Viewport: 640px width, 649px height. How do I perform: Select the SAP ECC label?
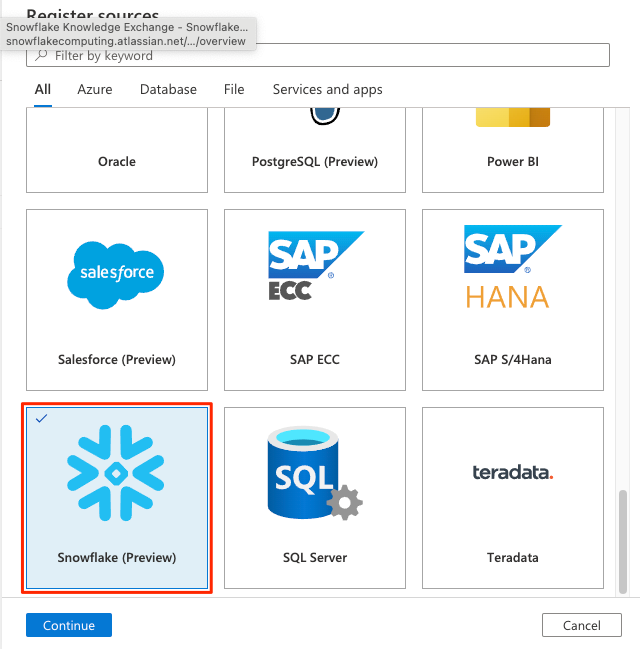(x=315, y=360)
